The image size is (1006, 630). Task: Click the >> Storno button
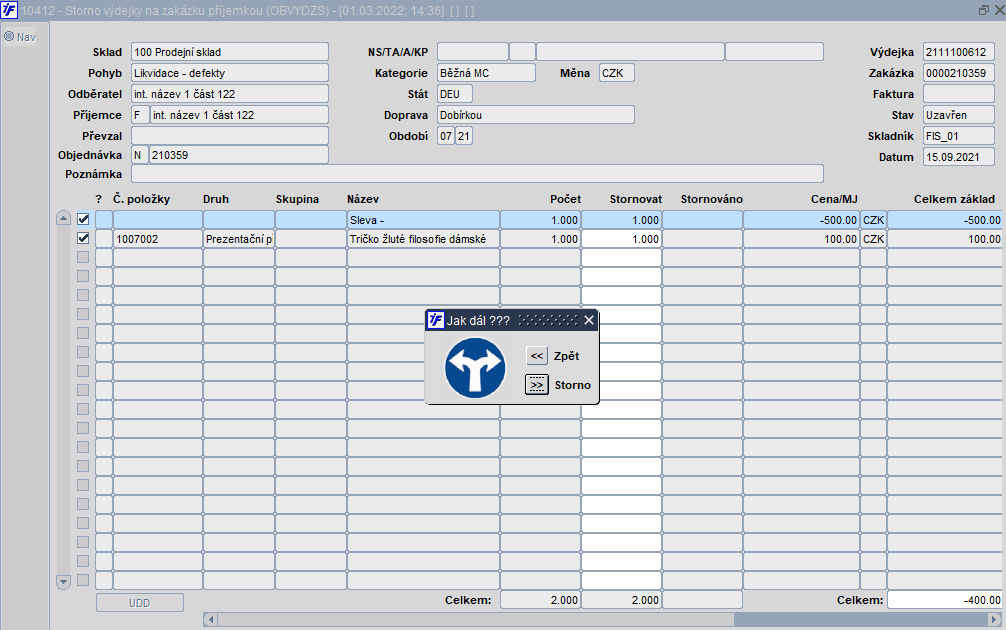coord(536,385)
